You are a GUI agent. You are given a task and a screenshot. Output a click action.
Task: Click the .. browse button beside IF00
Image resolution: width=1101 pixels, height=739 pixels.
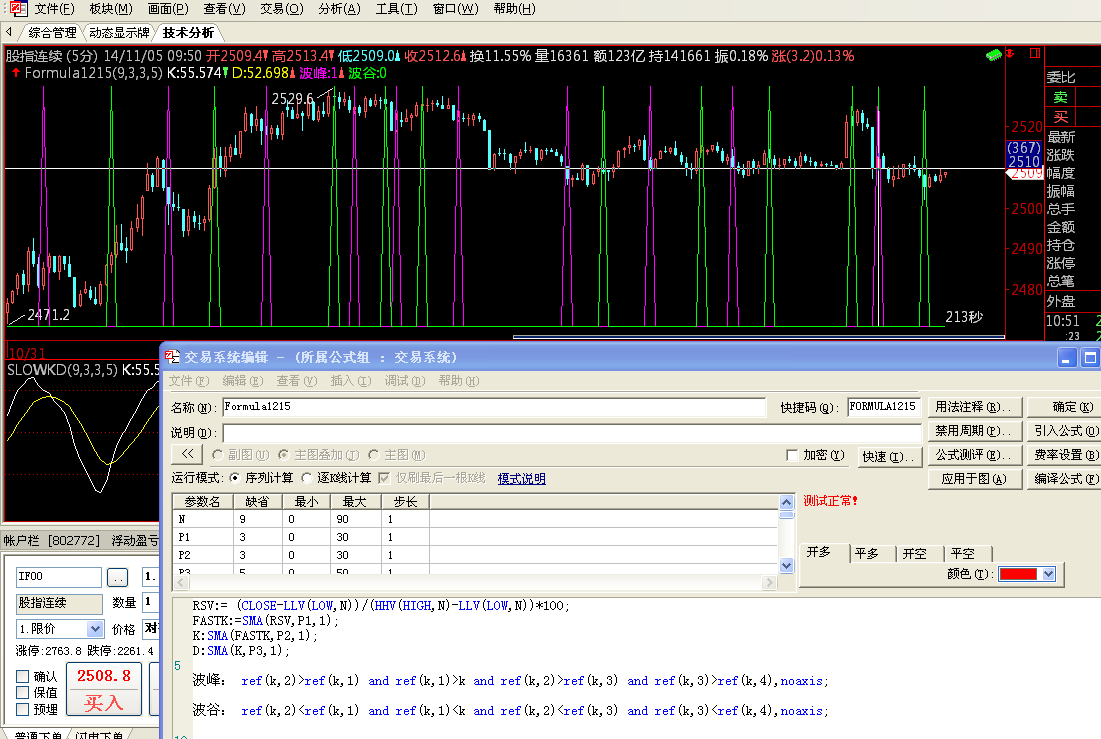[x=117, y=577]
